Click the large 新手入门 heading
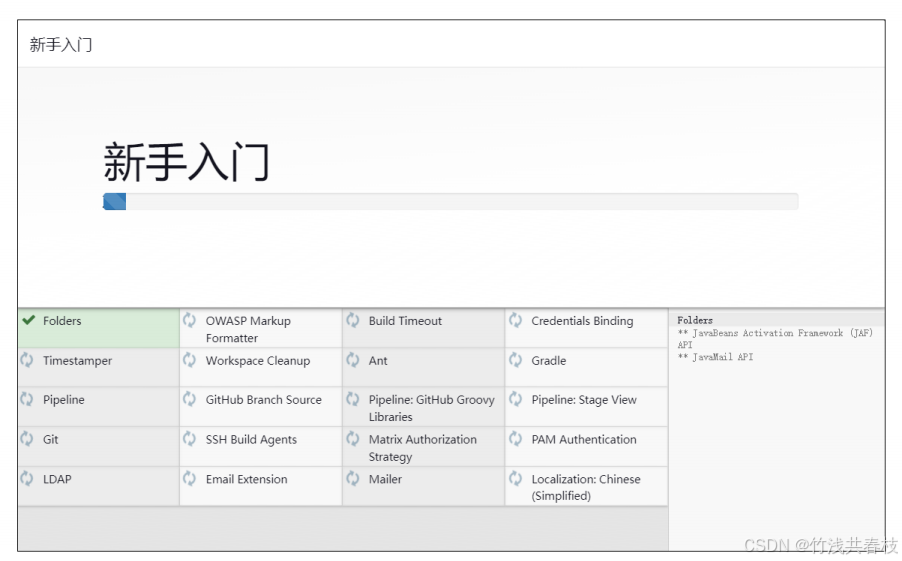The width and height of the screenshot is (902, 561). tap(186, 162)
